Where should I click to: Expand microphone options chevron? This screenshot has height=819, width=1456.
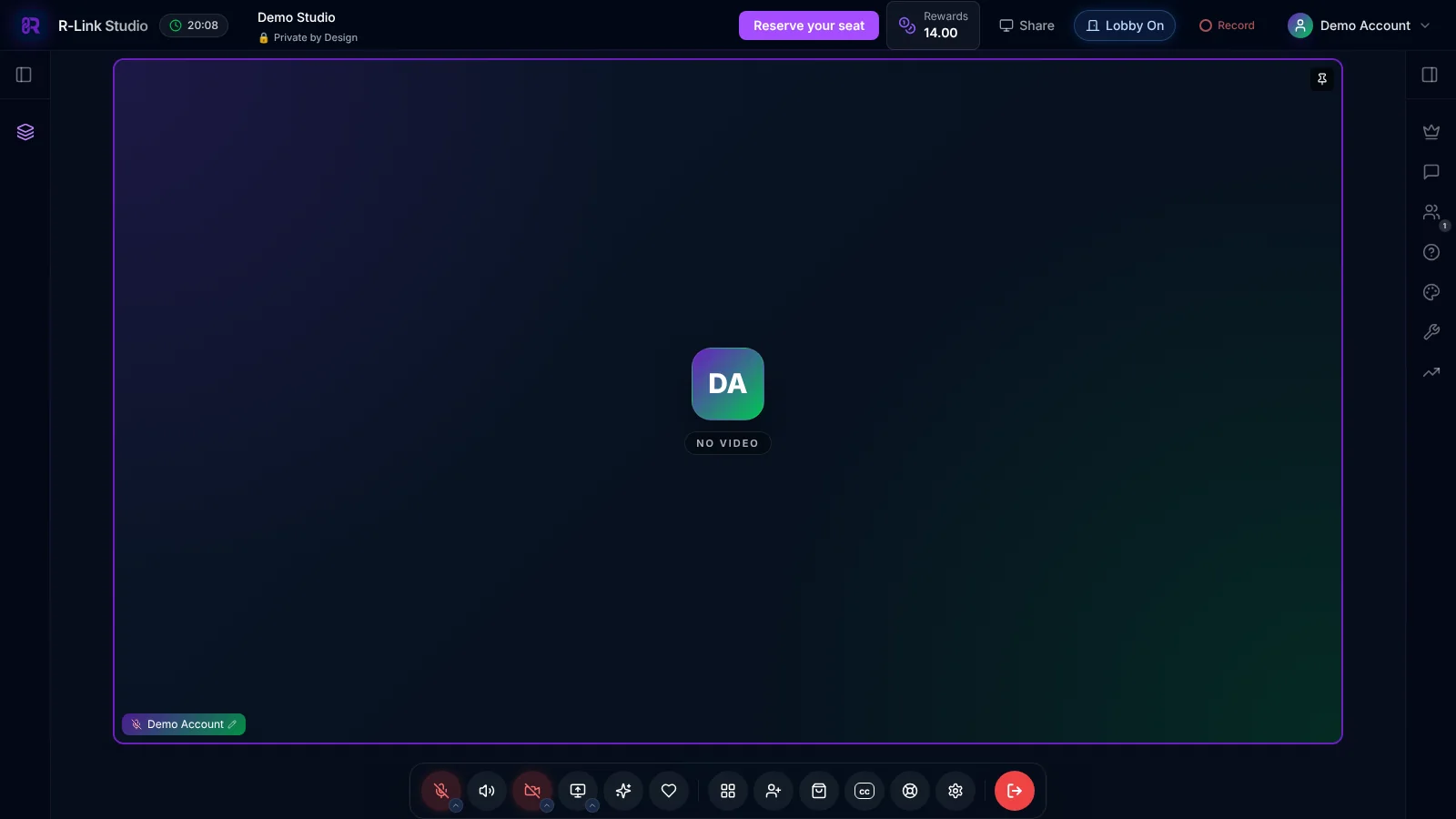456,805
